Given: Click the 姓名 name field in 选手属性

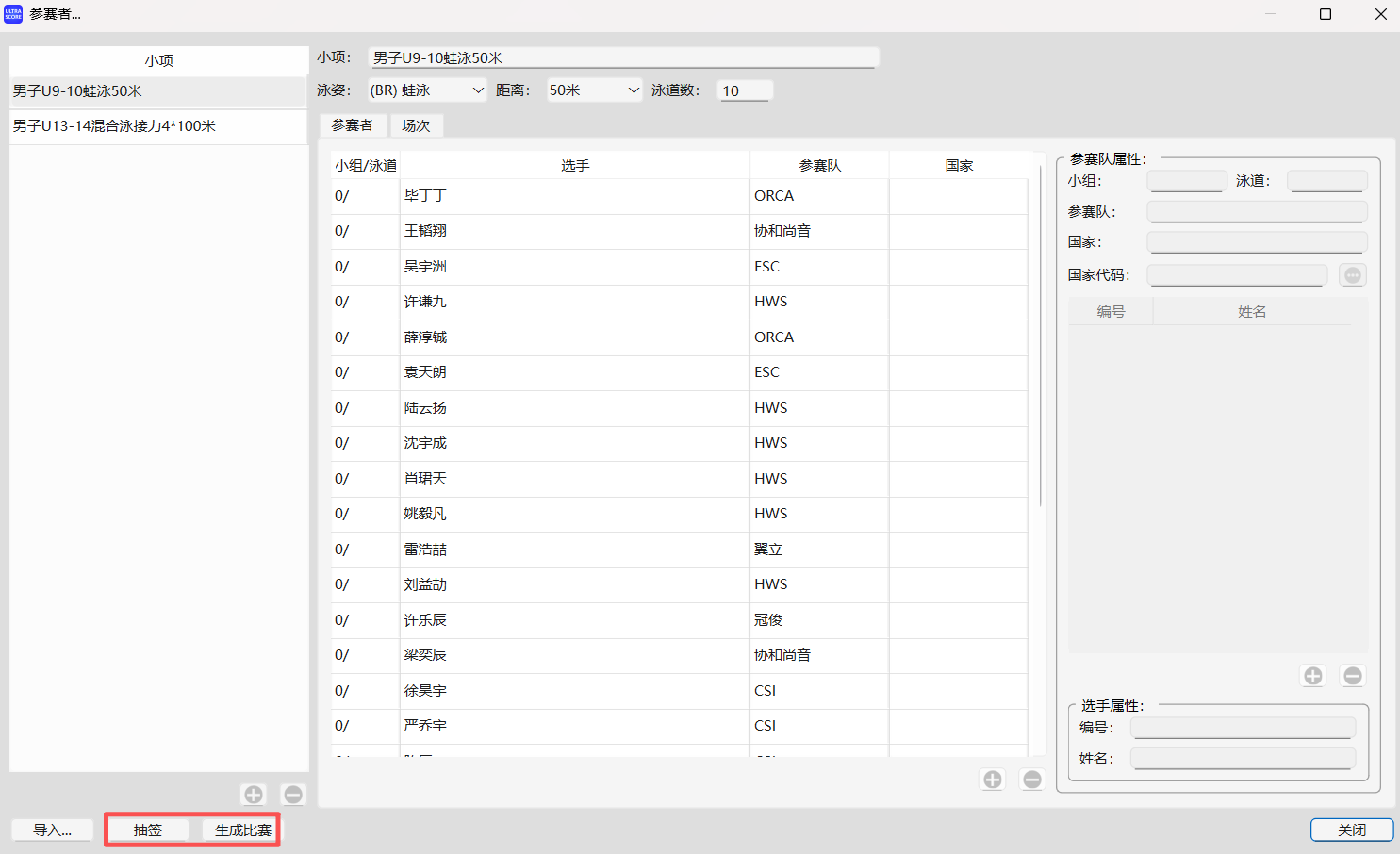Looking at the screenshot, I should pos(1242,757).
